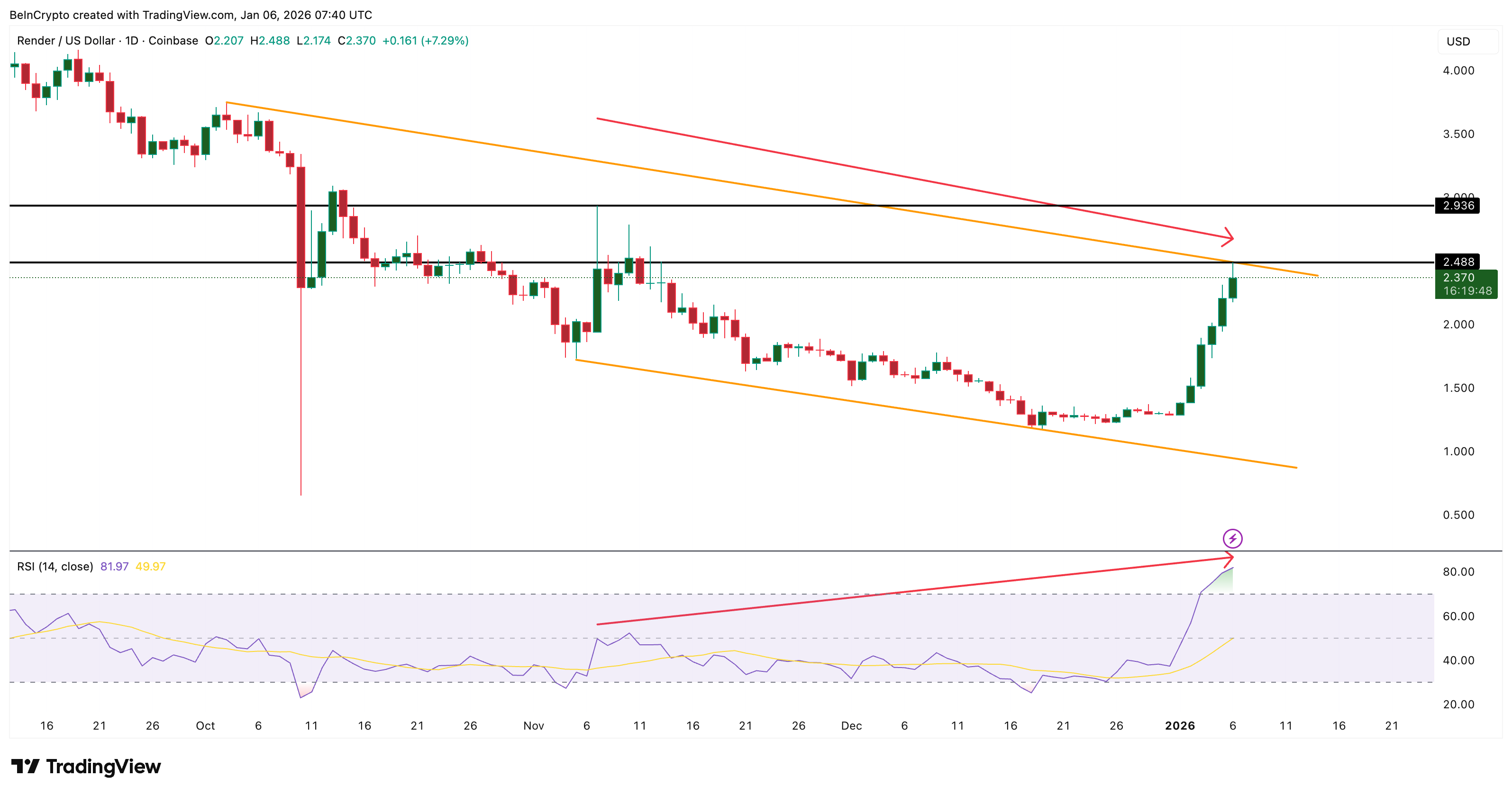
Task: Toggle visibility of the RSI (14, close) indicator
Action: pos(54,566)
